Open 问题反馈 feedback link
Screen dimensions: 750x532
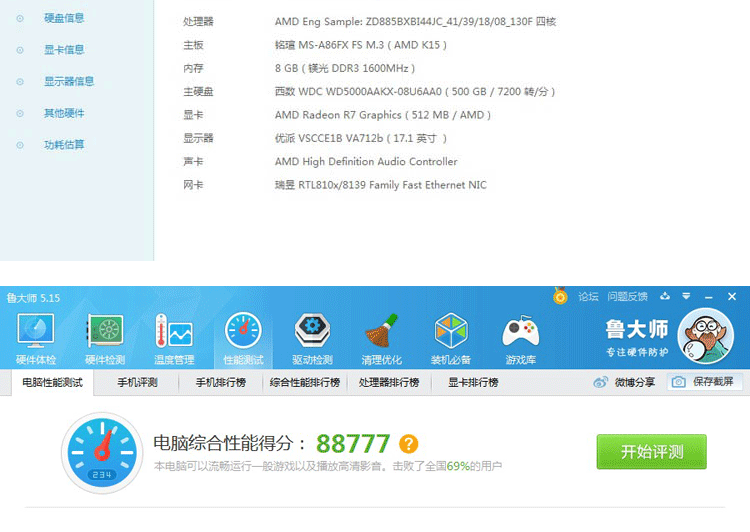628,297
